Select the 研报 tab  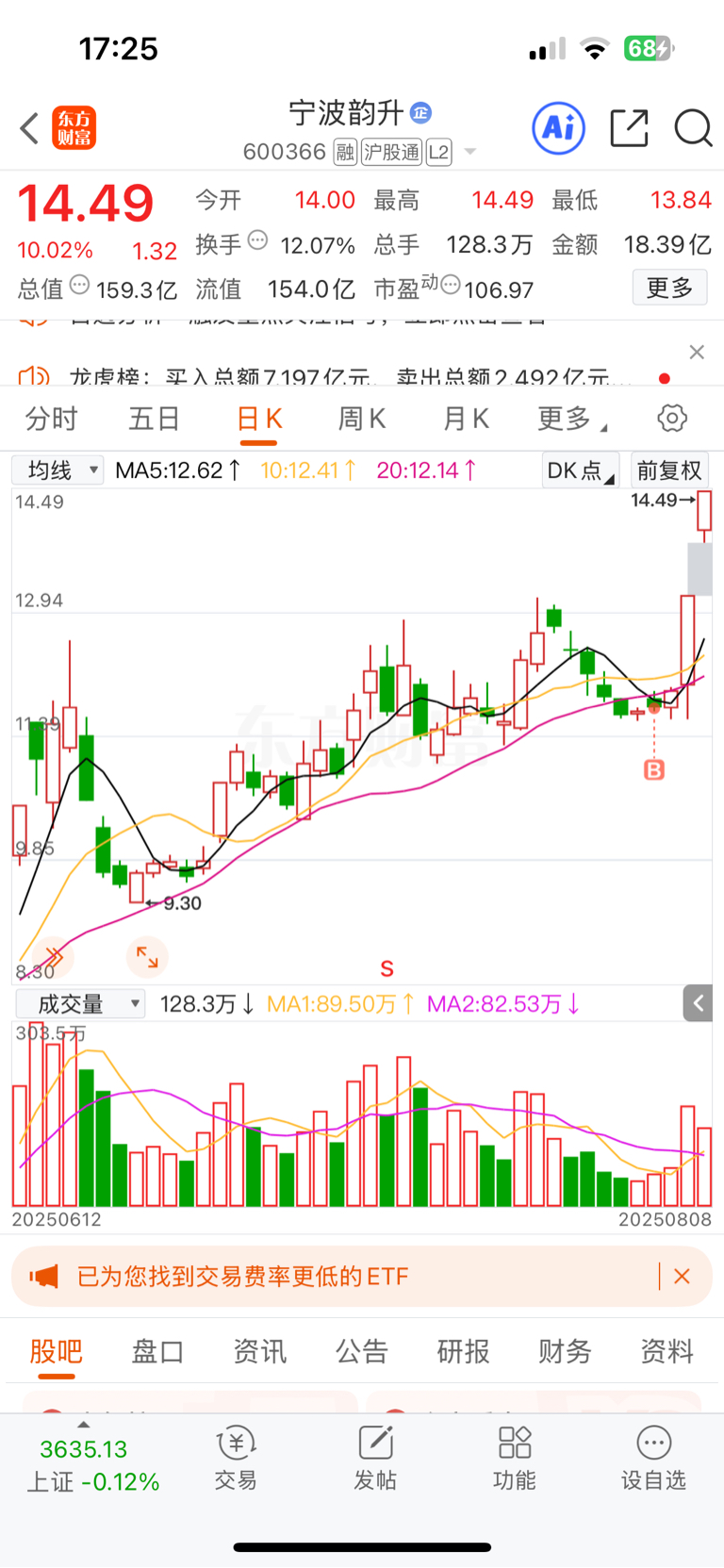coord(464,1351)
